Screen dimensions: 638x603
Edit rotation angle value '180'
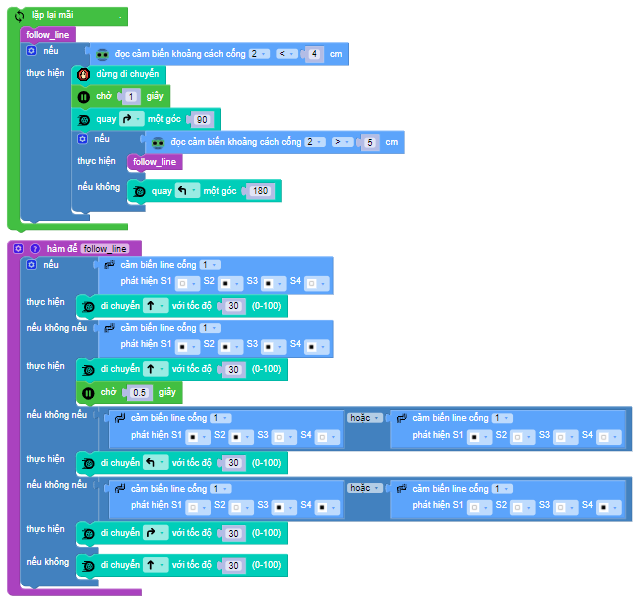pos(260,191)
